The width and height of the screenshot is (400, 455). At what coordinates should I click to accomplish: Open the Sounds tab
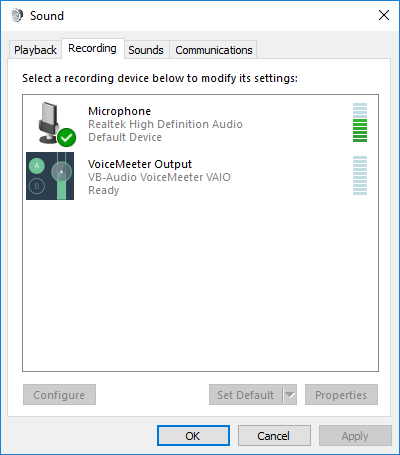click(x=146, y=50)
